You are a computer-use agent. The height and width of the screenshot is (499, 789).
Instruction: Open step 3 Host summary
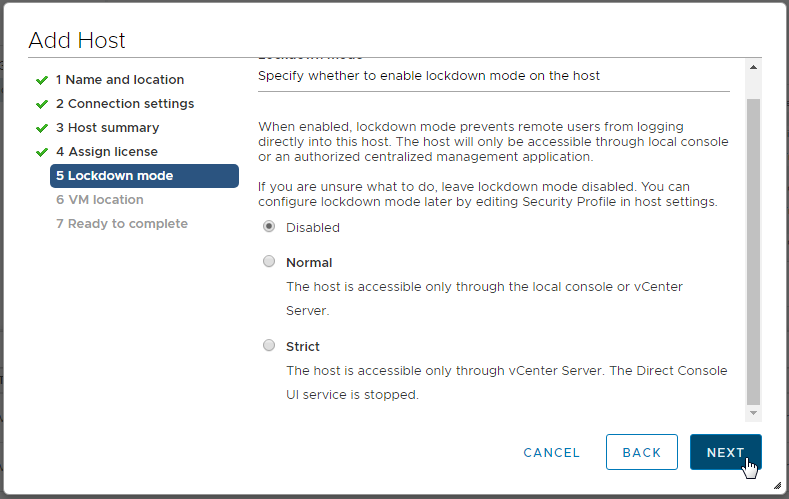[x=107, y=128]
